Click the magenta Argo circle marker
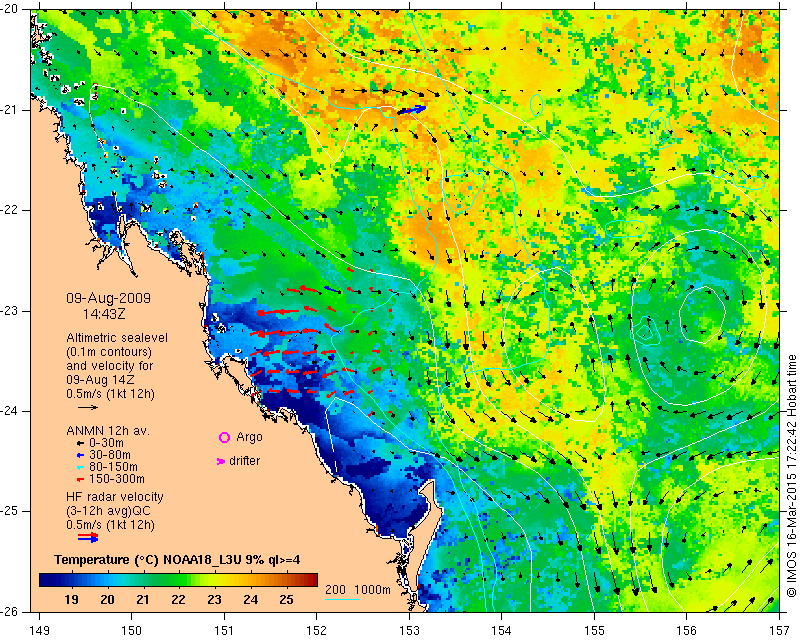This screenshot has height=640, width=800. coord(224,437)
